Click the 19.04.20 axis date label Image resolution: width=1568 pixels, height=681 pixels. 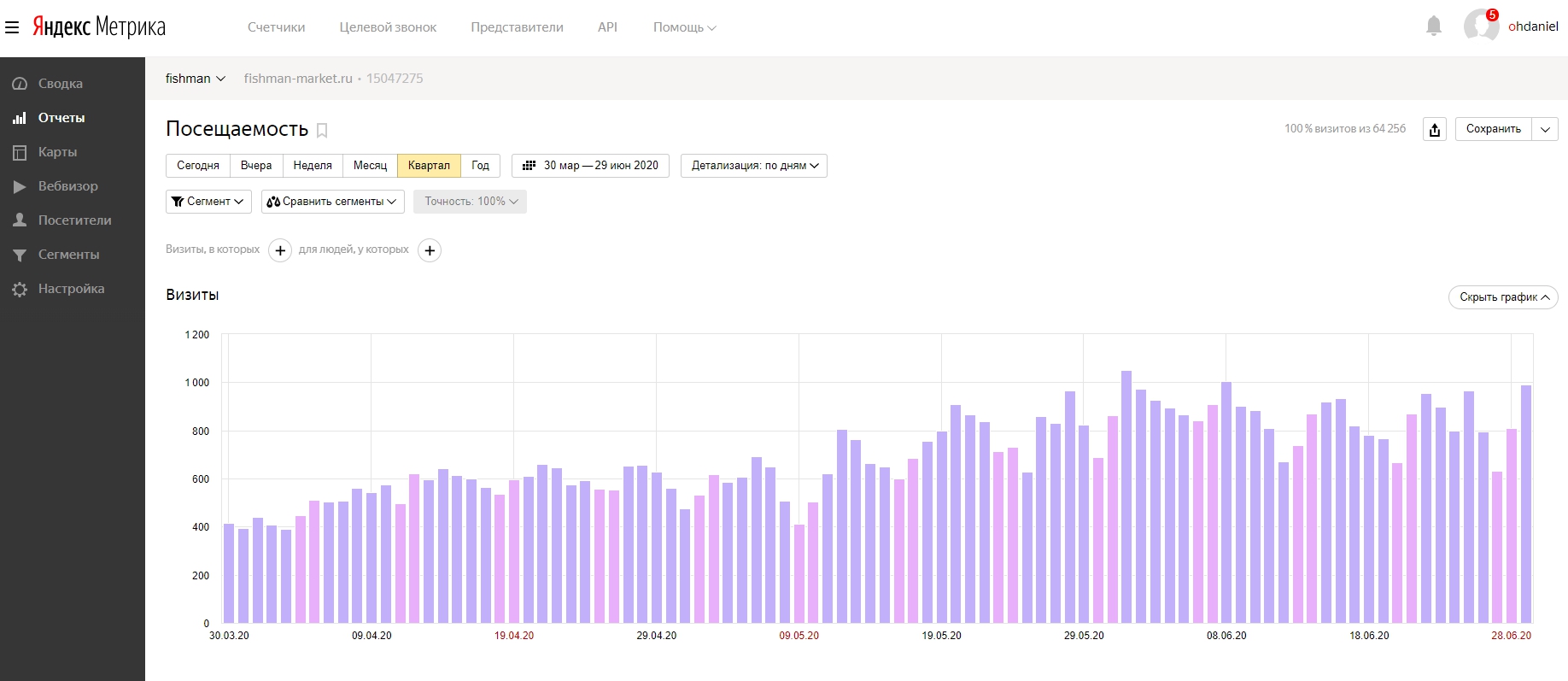514,636
